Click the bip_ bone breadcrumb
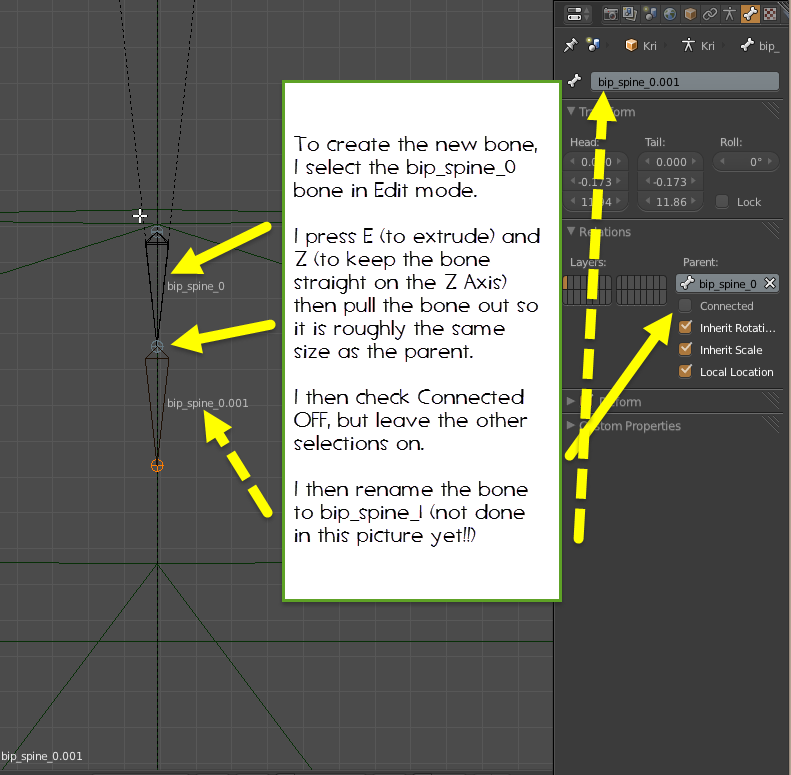This screenshot has width=791, height=775. click(x=760, y=46)
